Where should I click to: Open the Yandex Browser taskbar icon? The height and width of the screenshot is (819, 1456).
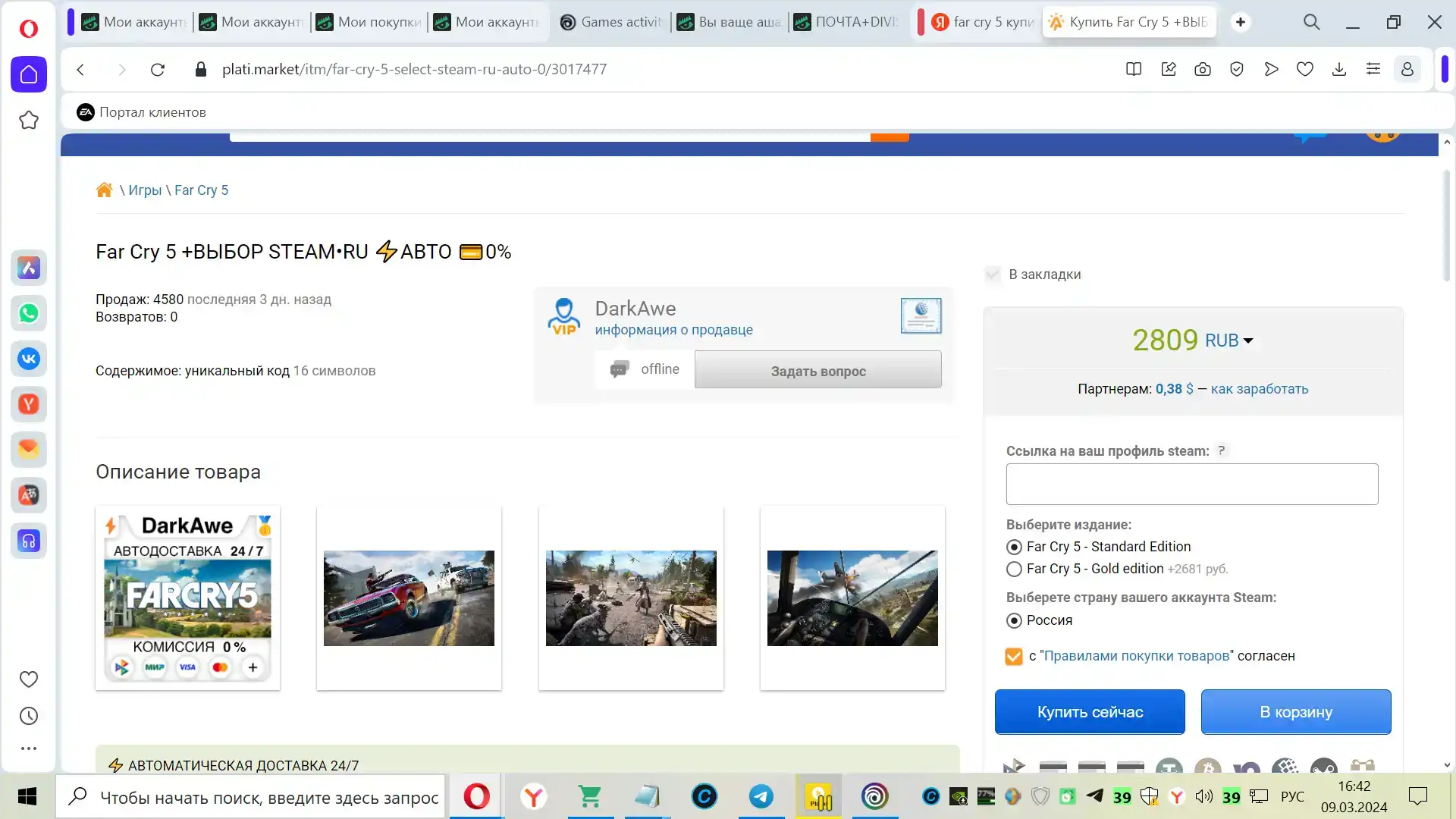[534, 796]
